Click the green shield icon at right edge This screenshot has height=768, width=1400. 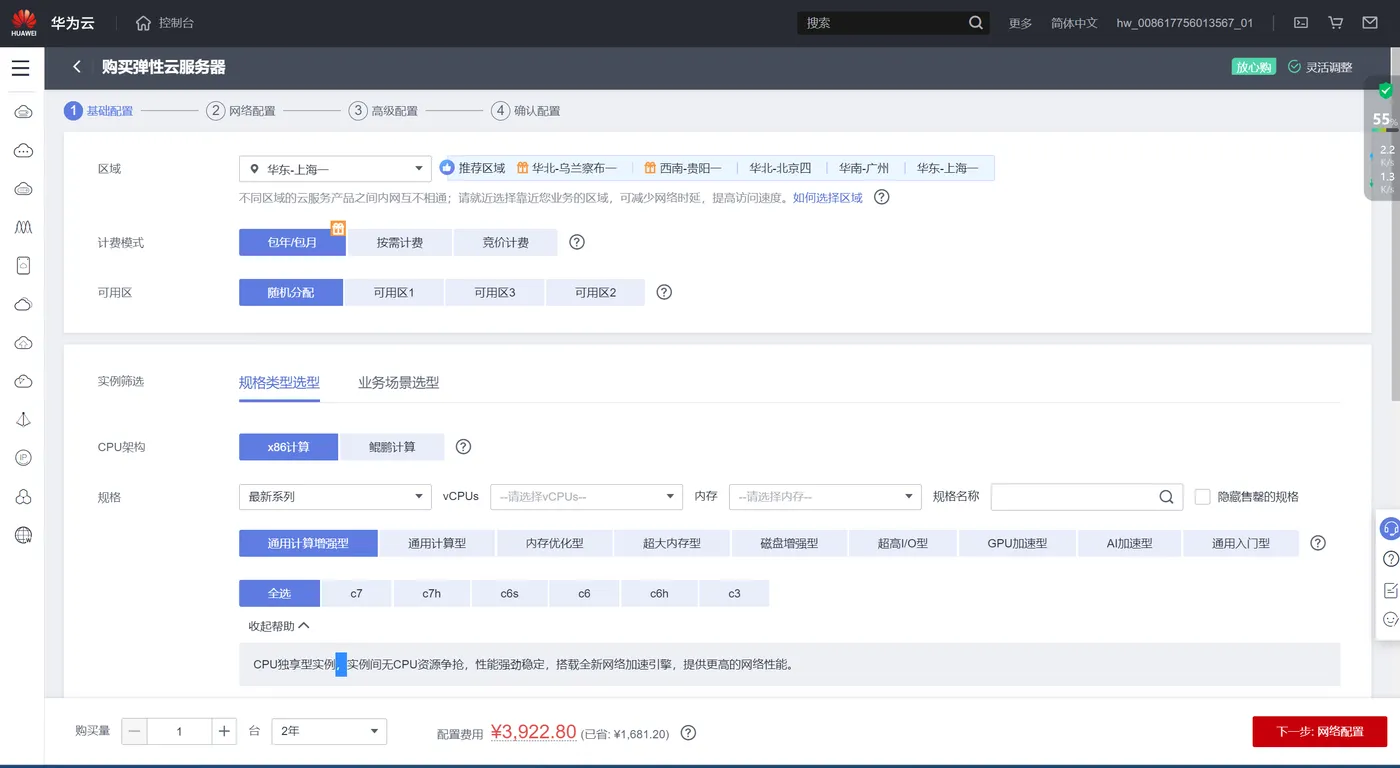tap(1385, 90)
